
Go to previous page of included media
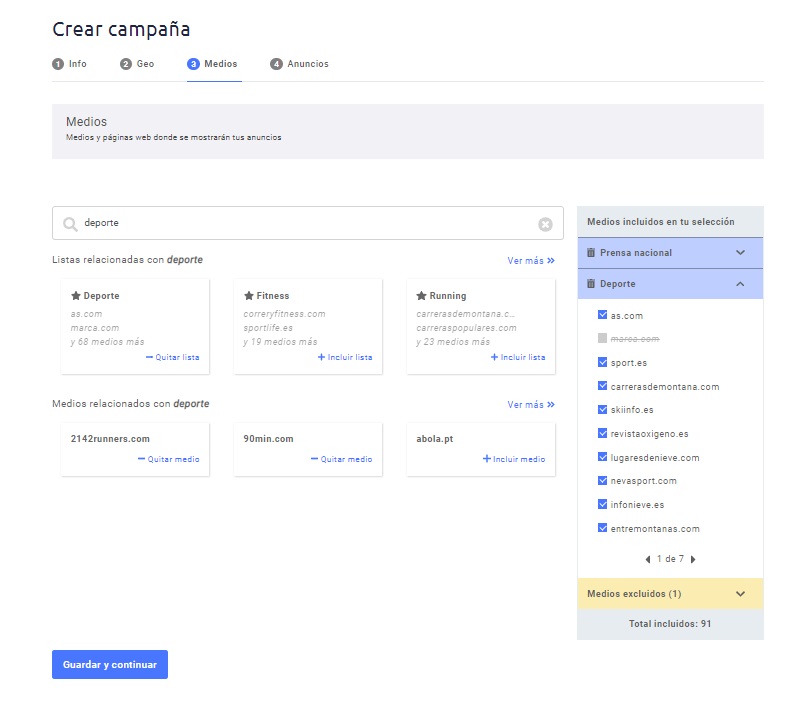pyautogui.click(x=647, y=559)
